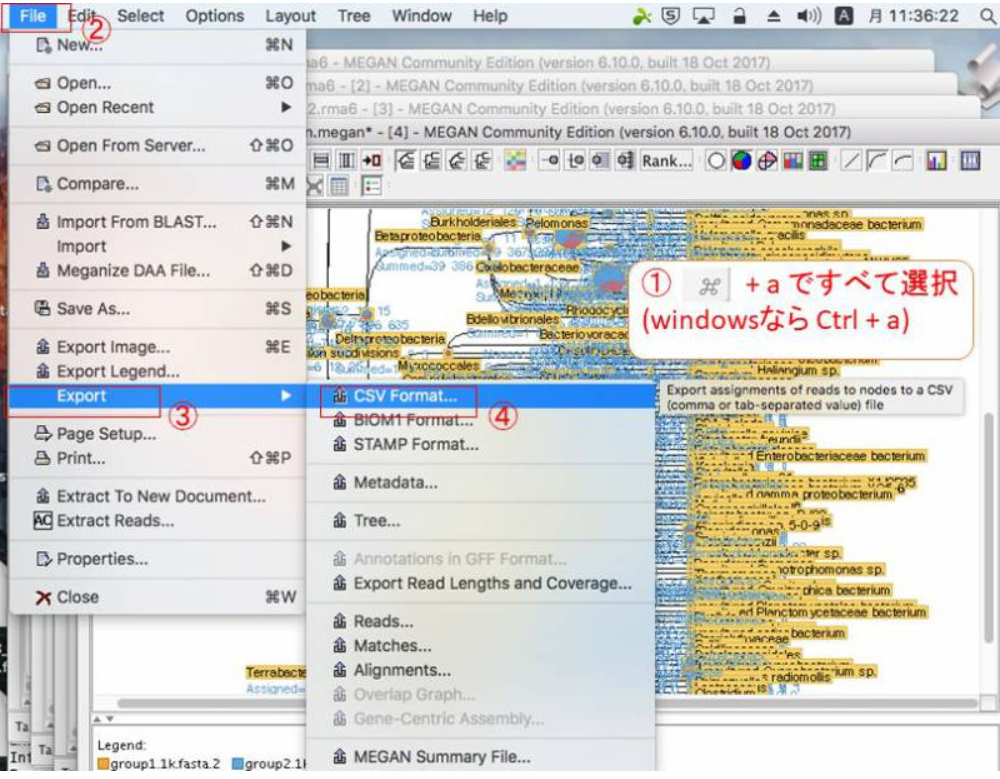The width and height of the screenshot is (1000, 779).
Task: Open the table grid icon on second toolbar row
Action: [x=339, y=186]
